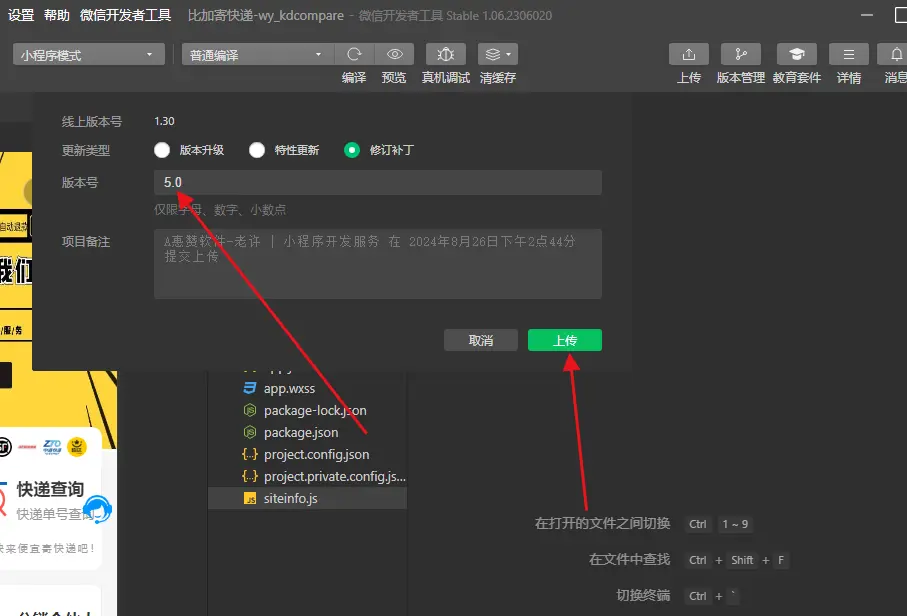Screen dimensions: 907x616
Task: Focus the 项目备注 text area
Action: point(378,264)
